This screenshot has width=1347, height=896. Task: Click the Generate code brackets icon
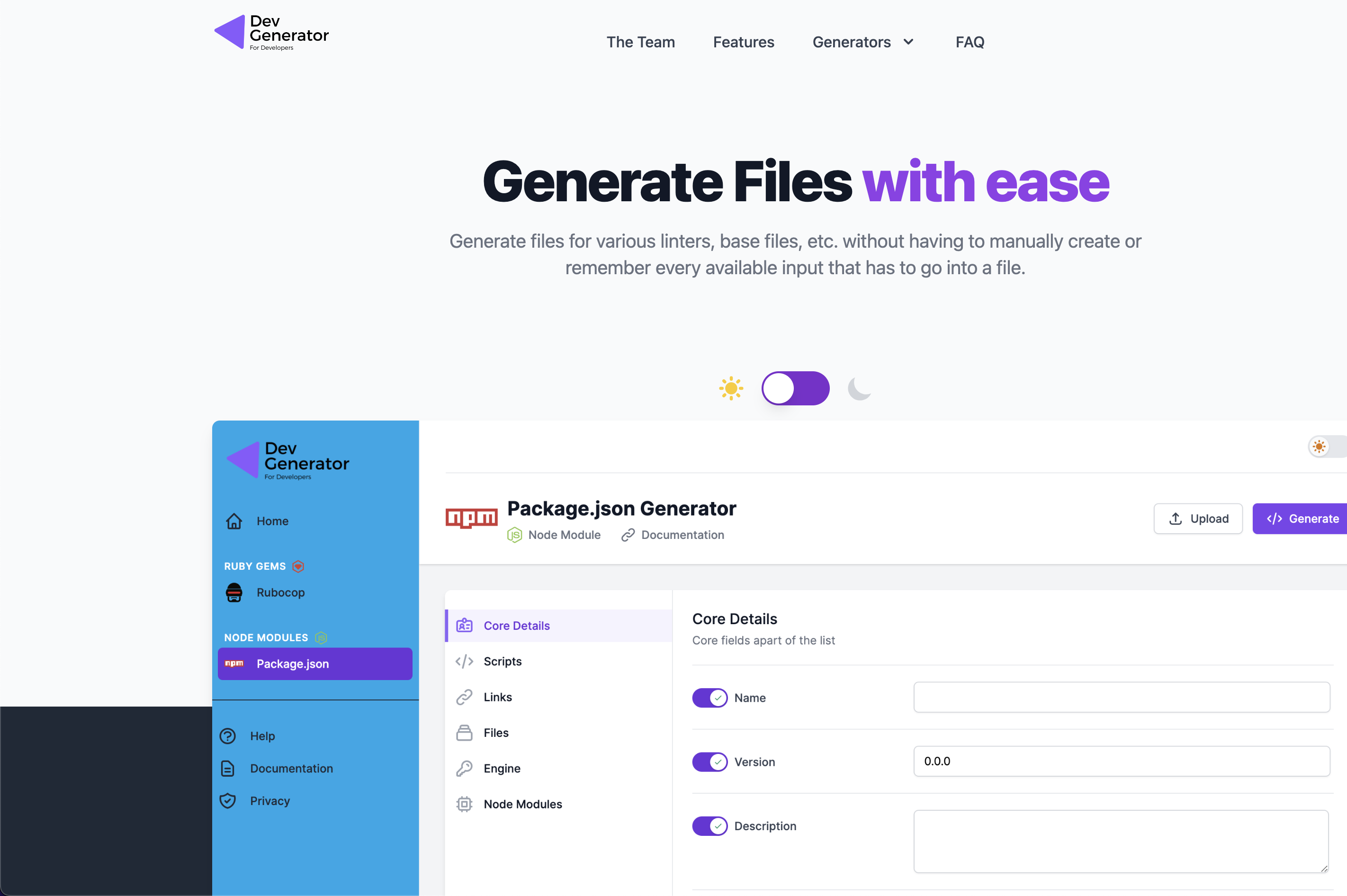pos(1274,519)
